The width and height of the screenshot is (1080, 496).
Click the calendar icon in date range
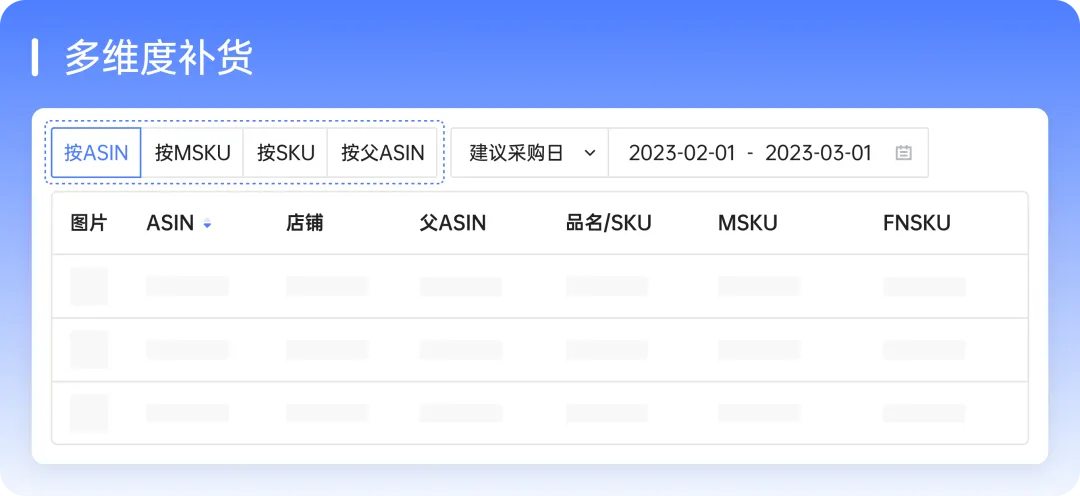[x=904, y=152]
